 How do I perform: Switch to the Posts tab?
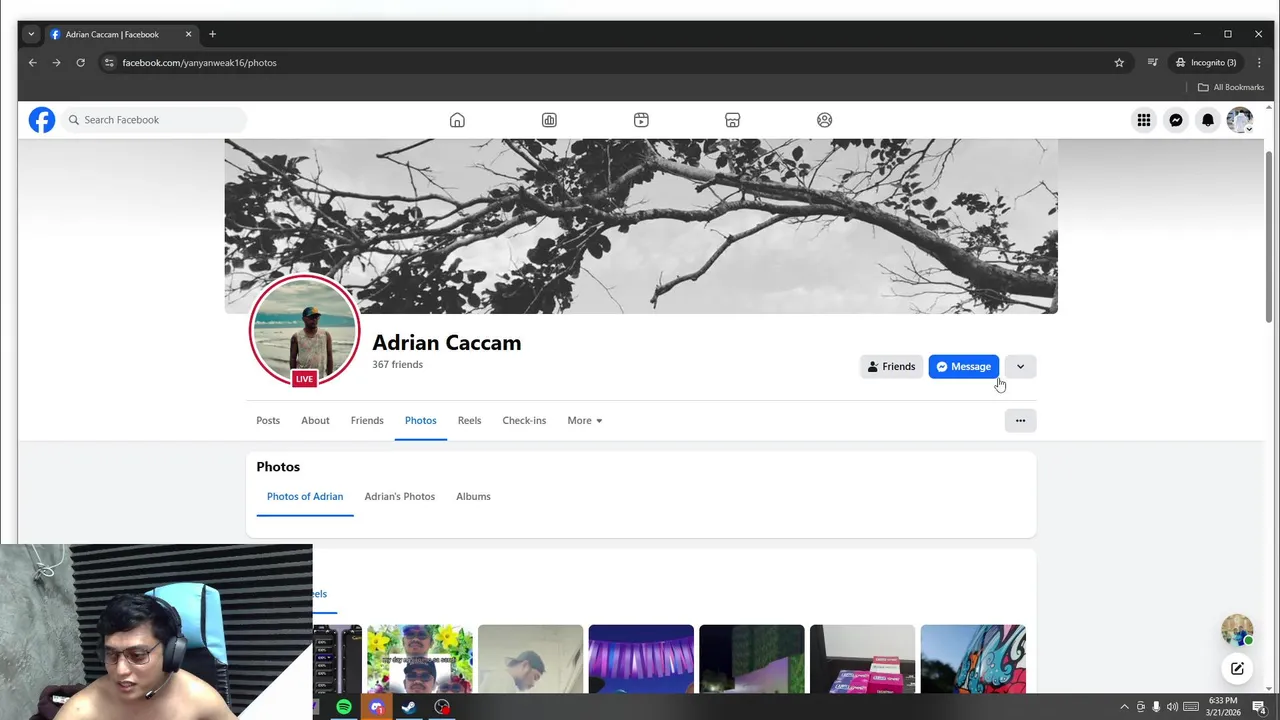tap(268, 420)
